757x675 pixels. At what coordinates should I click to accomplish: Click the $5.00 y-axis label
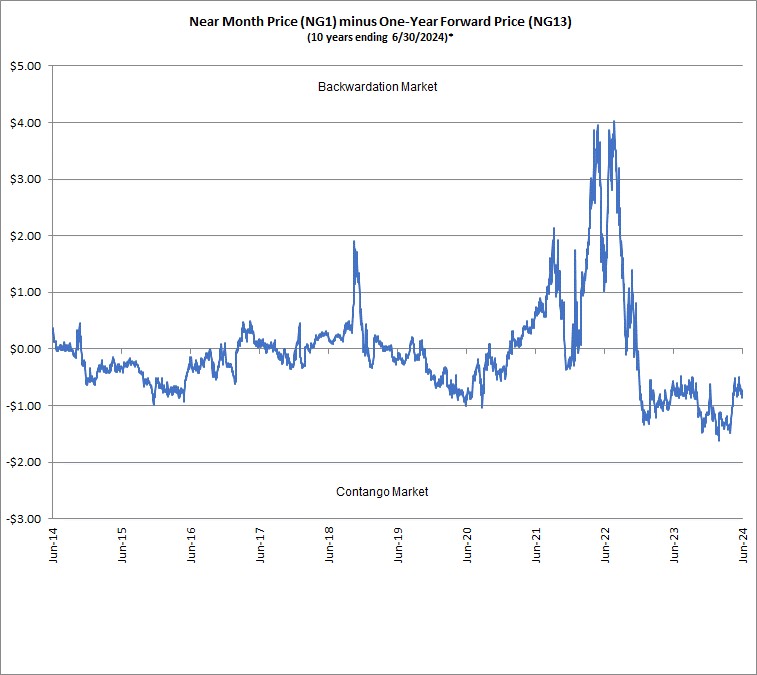[26, 66]
